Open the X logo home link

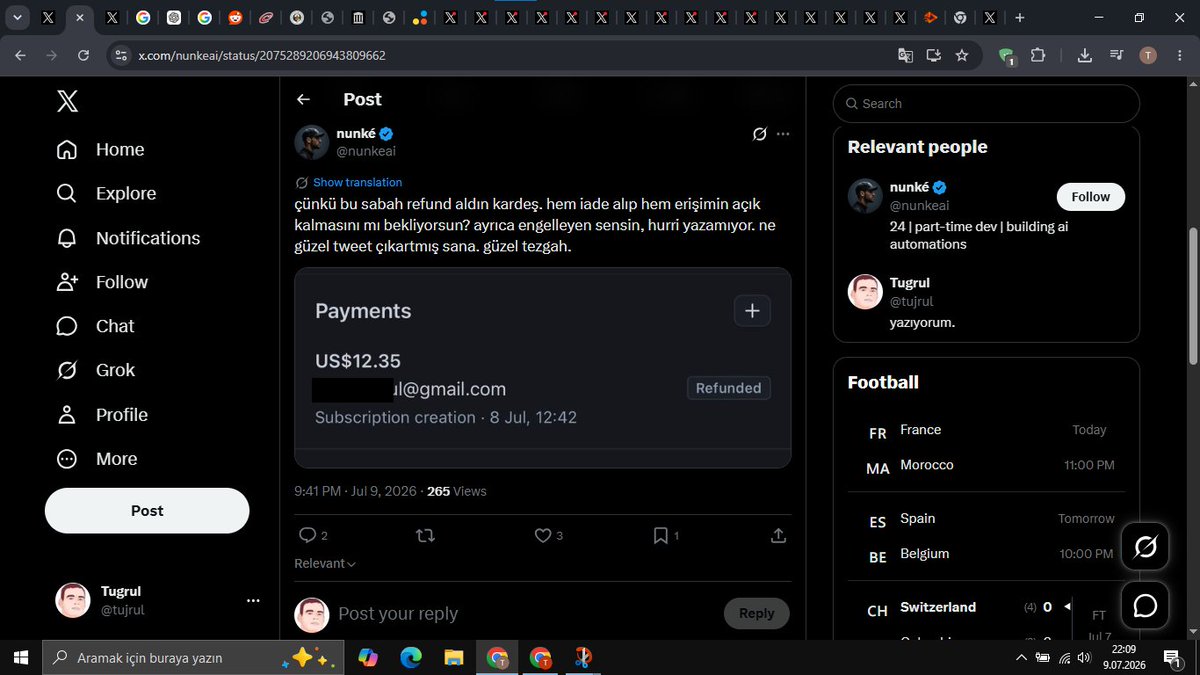(x=67, y=100)
